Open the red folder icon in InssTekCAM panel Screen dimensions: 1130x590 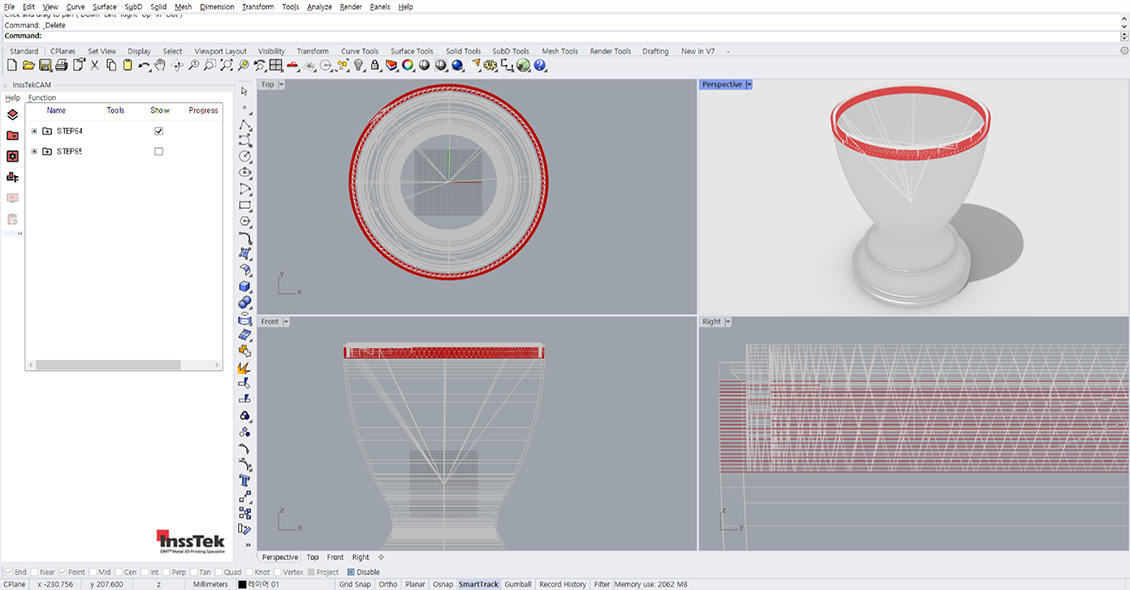pos(13,135)
